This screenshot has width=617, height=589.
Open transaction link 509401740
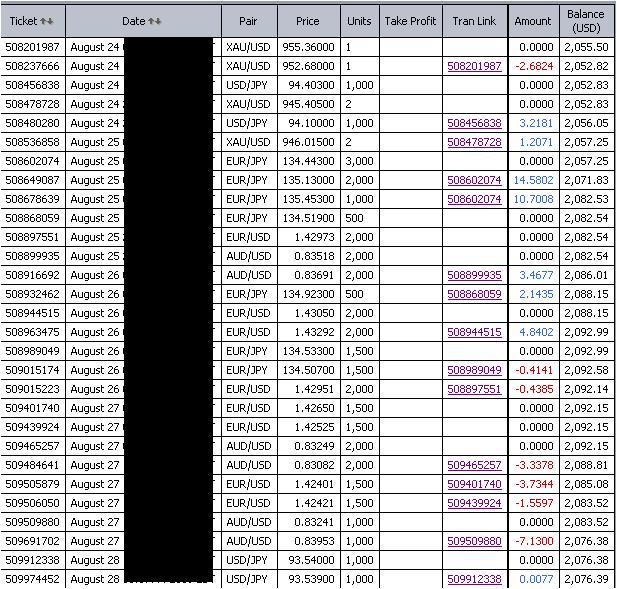(x=475, y=484)
